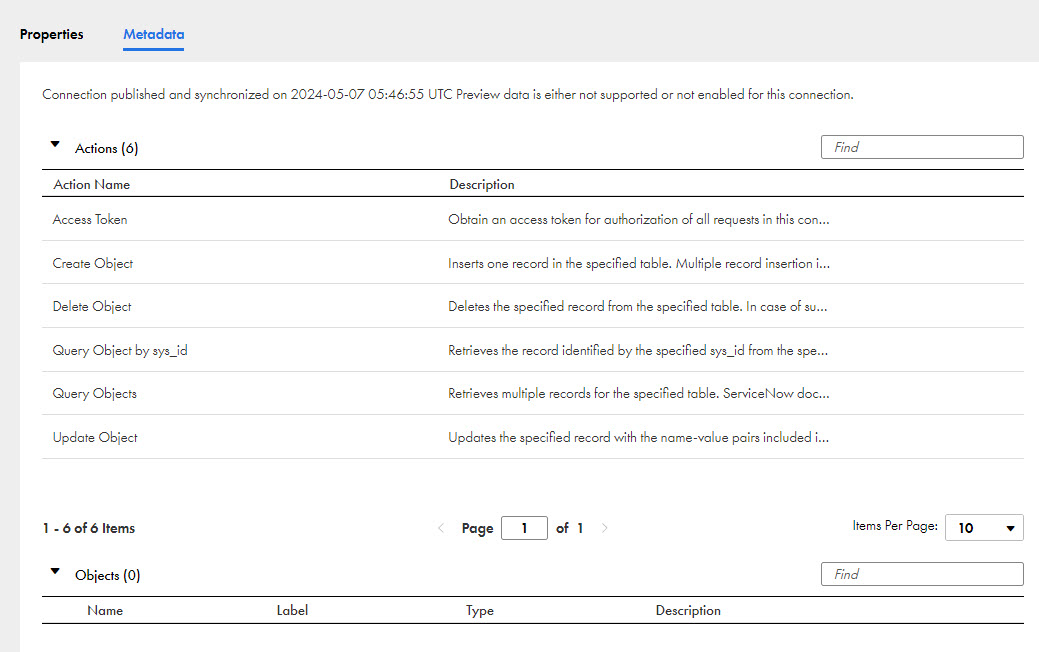This screenshot has width=1039, height=652.
Task: Click the Actions Find search field
Action: tap(922, 147)
